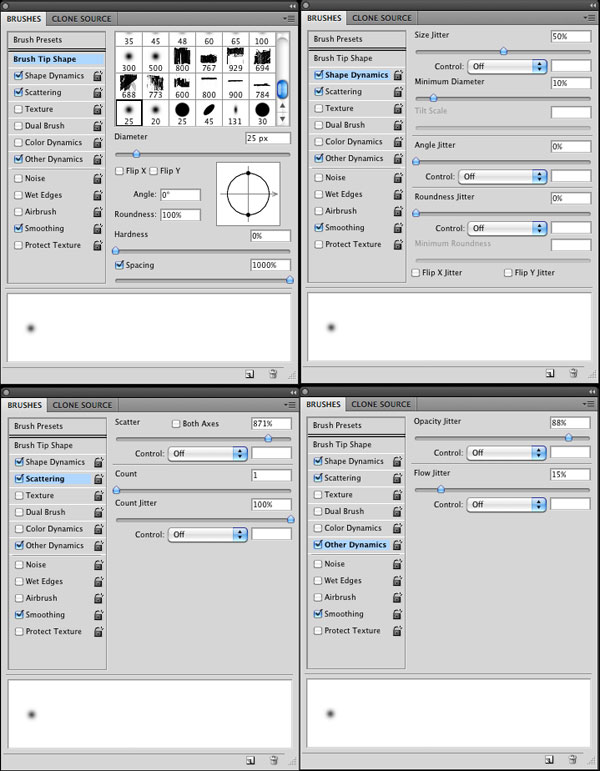Uncheck the Spacing checkbox

coord(119,265)
